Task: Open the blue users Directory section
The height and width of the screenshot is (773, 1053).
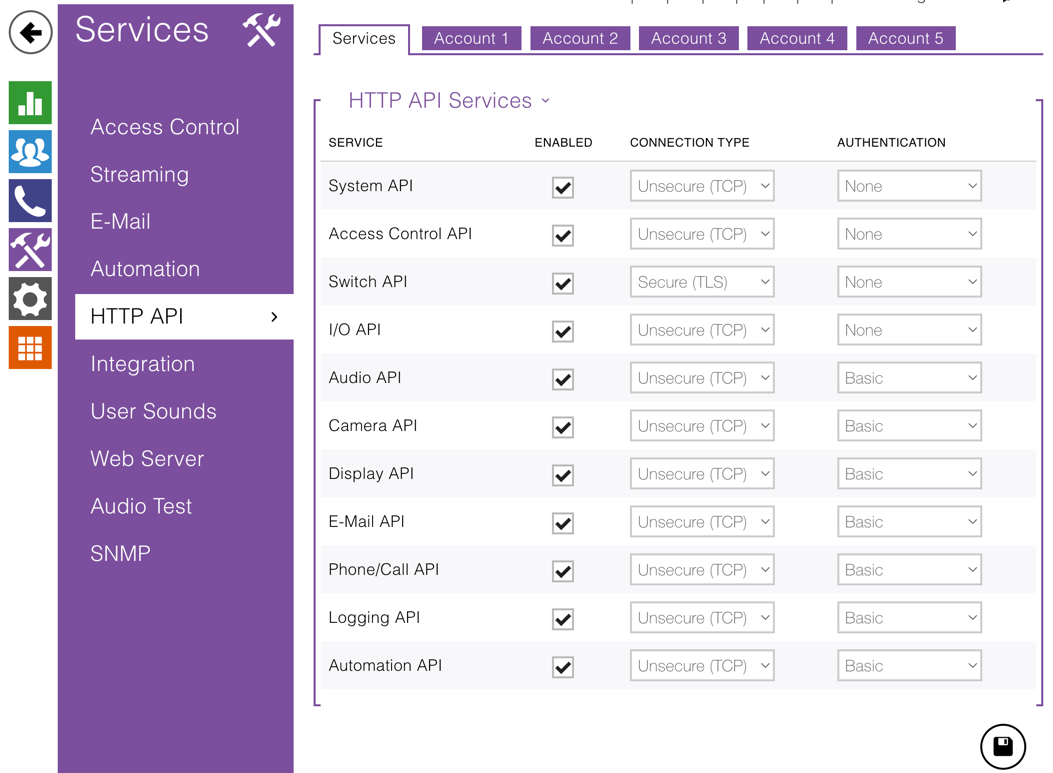Action: coord(30,152)
